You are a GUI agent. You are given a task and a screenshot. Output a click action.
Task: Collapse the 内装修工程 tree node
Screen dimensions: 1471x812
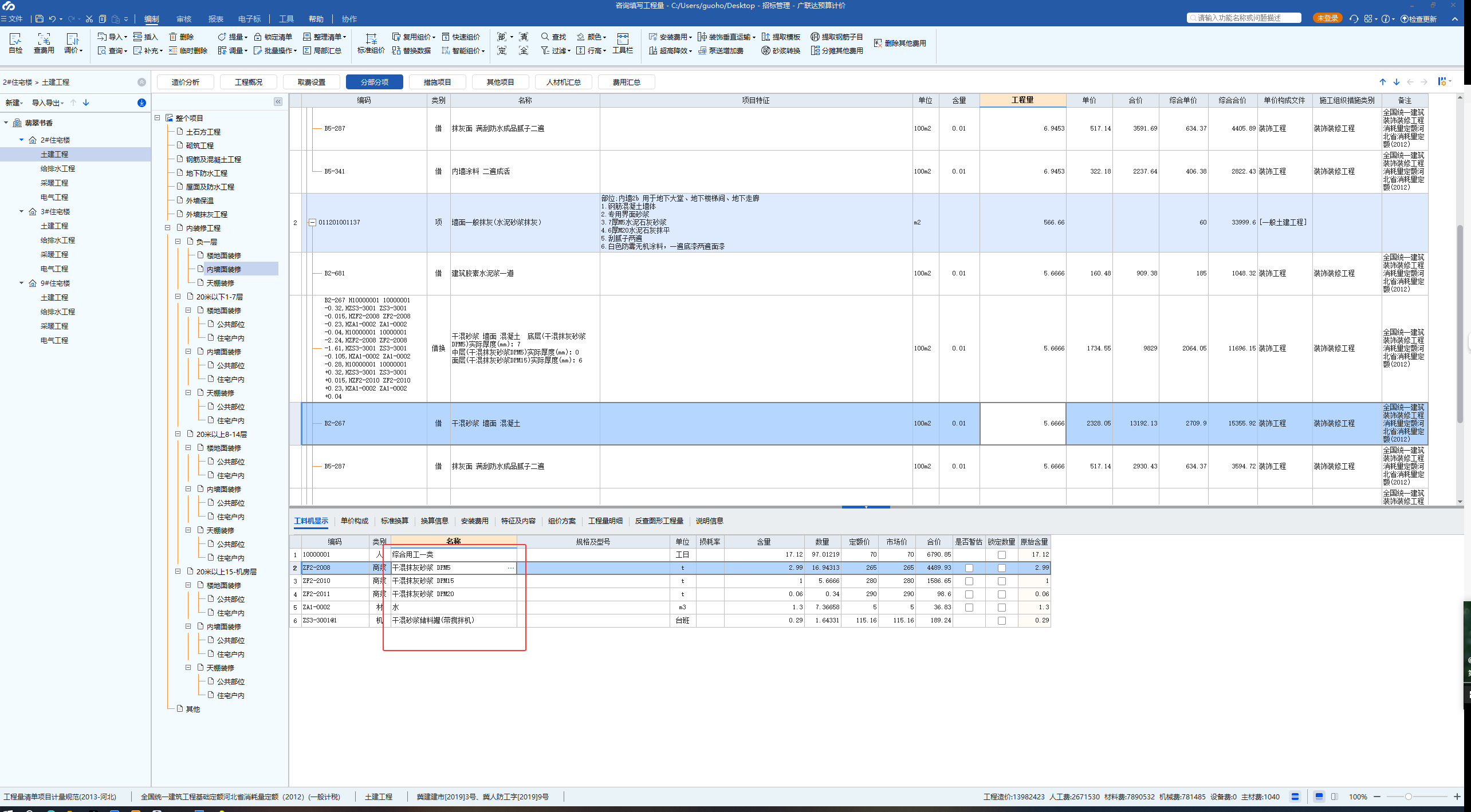[x=168, y=228]
